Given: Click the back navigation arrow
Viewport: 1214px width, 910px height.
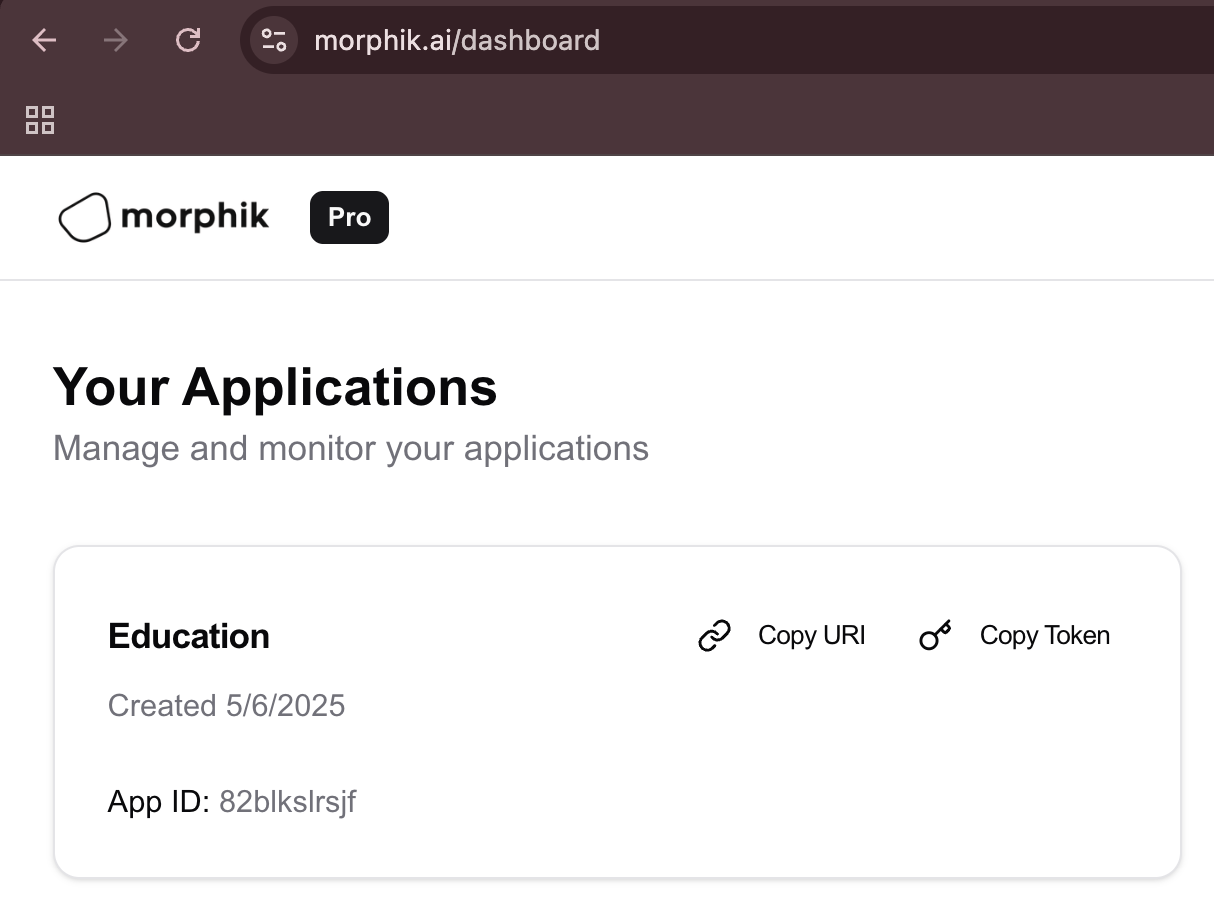Looking at the screenshot, I should pos(42,40).
